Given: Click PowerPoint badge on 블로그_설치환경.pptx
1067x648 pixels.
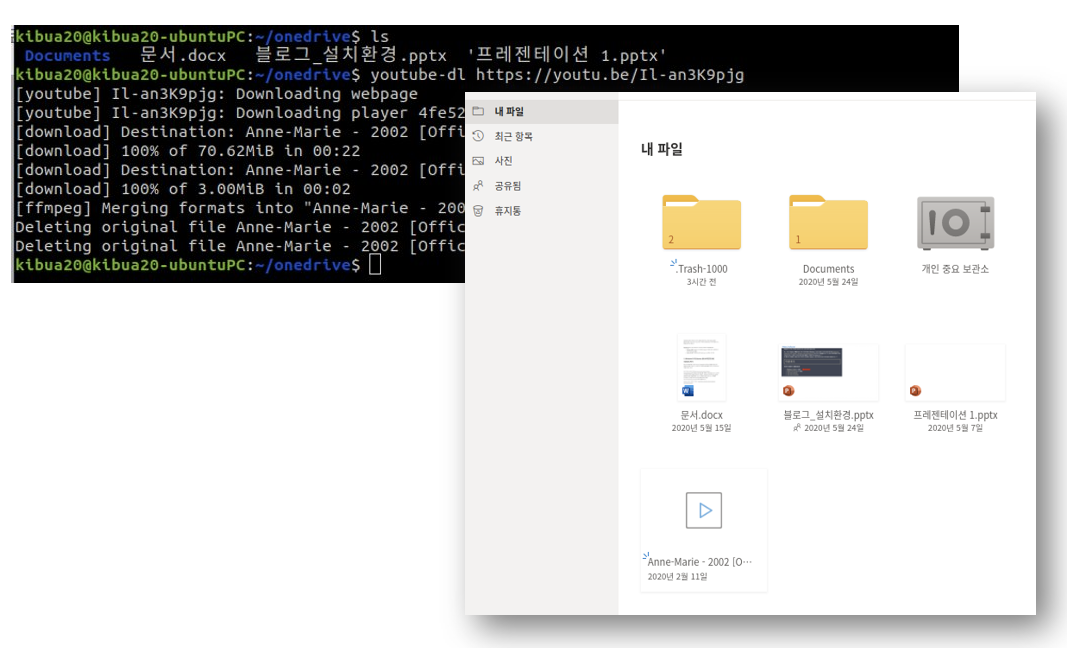Looking at the screenshot, I should click(x=789, y=391).
